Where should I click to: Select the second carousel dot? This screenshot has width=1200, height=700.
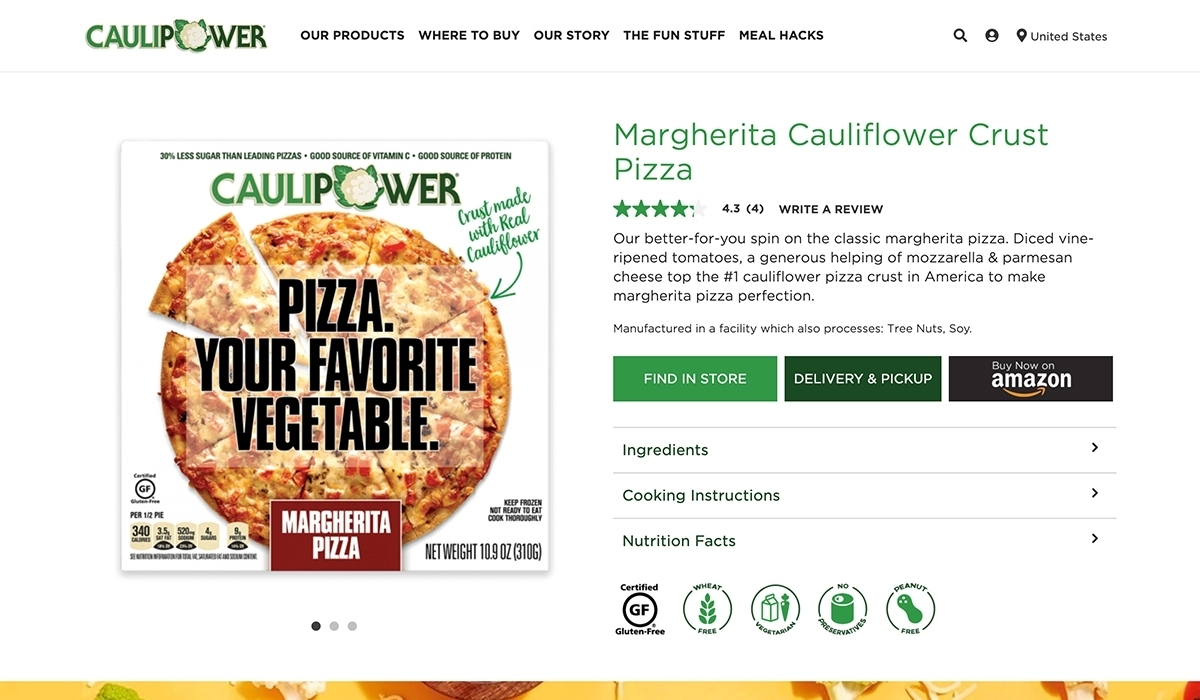tap(334, 626)
